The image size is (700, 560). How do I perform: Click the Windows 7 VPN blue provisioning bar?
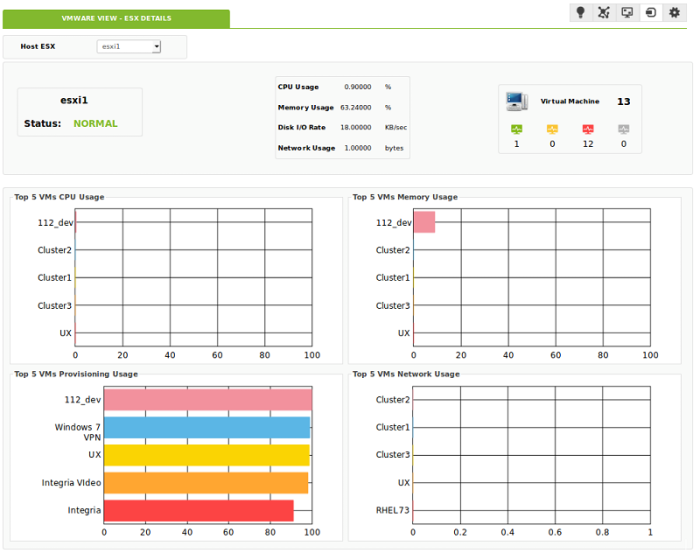pos(207,427)
